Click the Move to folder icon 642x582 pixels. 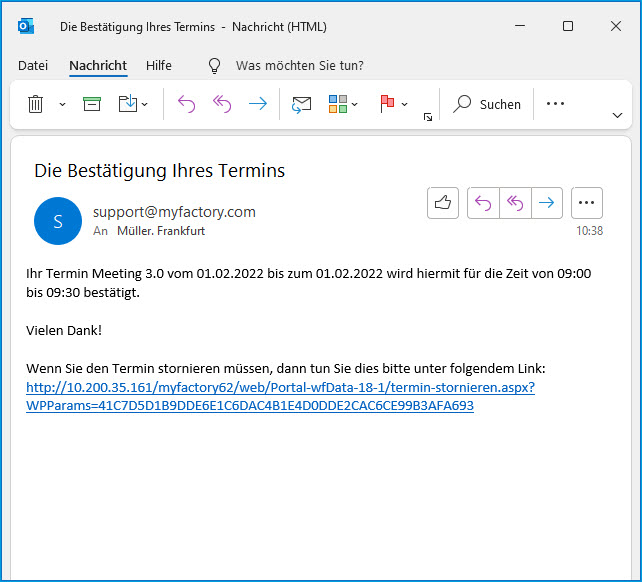coord(128,104)
